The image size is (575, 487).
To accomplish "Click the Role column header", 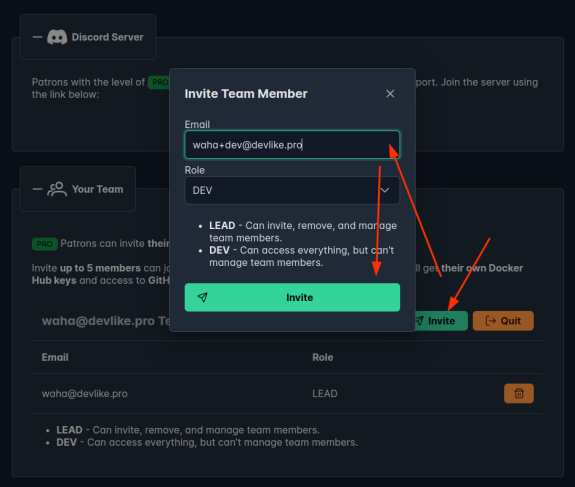I will [x=323, y=357].
